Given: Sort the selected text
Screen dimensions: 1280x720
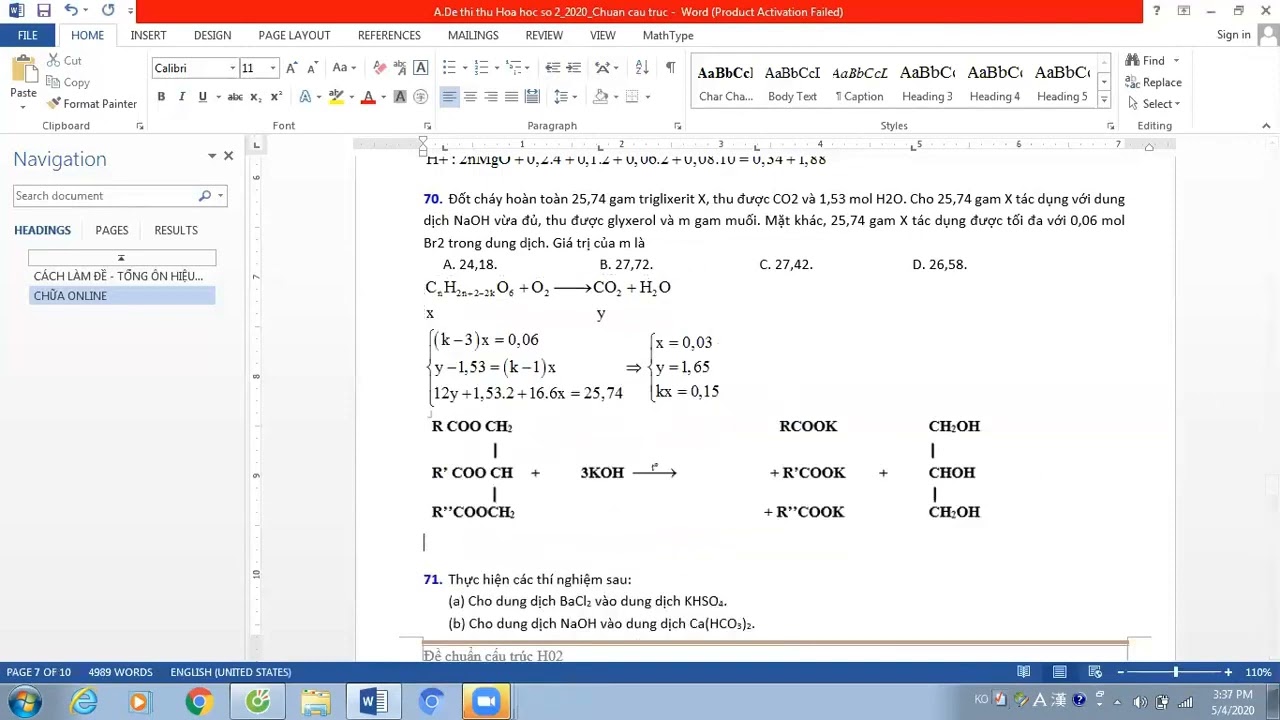Looking at the screenshot, I should pos(642,68).
